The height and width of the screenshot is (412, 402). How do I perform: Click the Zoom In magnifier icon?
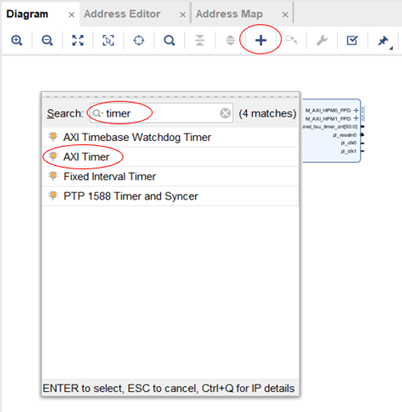pyautogui.click(x=16, y=40)
